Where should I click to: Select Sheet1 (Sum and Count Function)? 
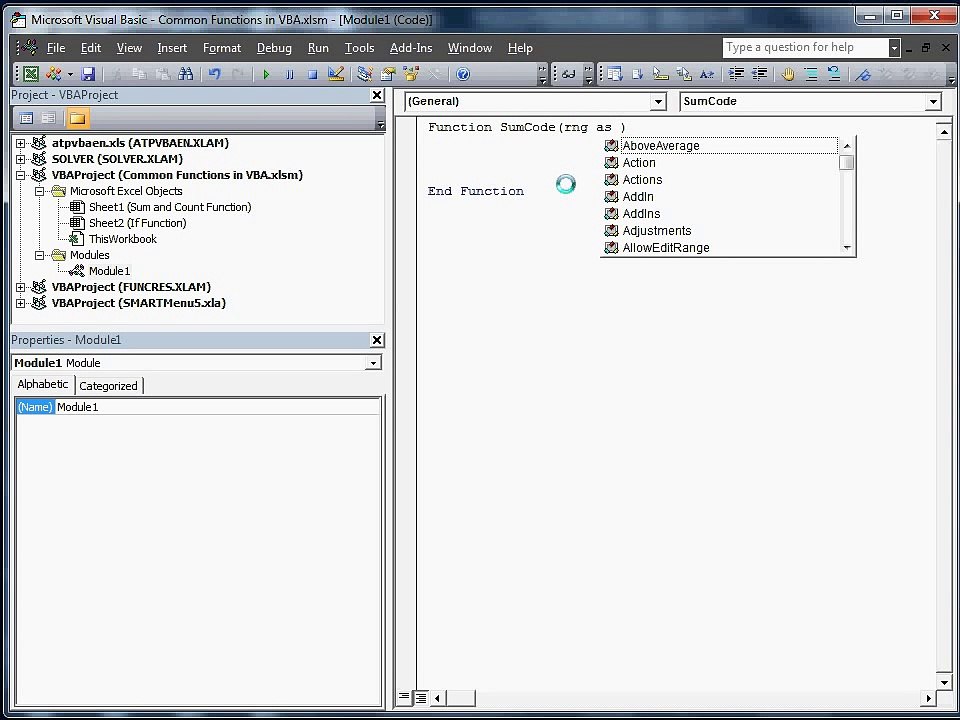pos(170,207)
